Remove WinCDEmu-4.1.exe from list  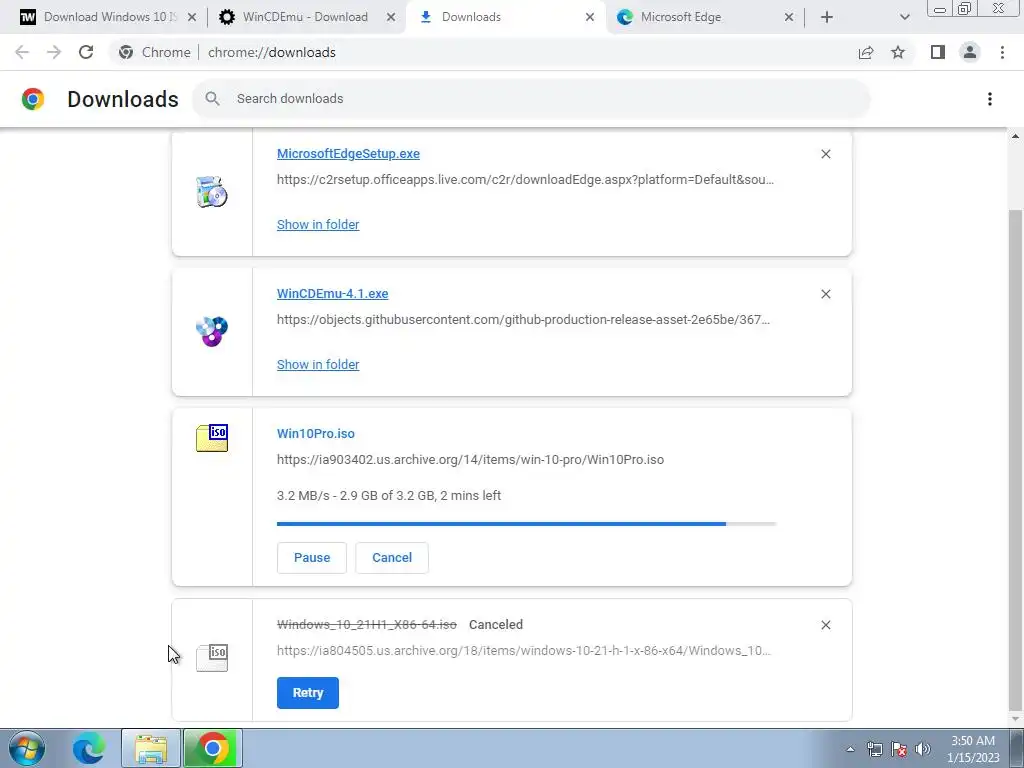825,295
